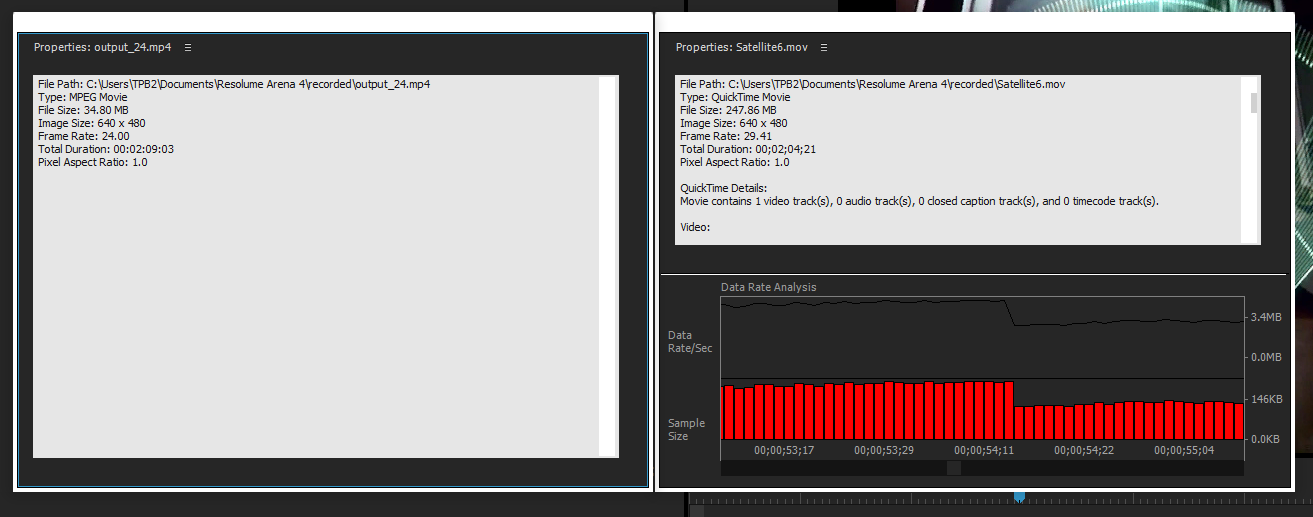Click the data rate line graph drop point

coord(1010,313)
